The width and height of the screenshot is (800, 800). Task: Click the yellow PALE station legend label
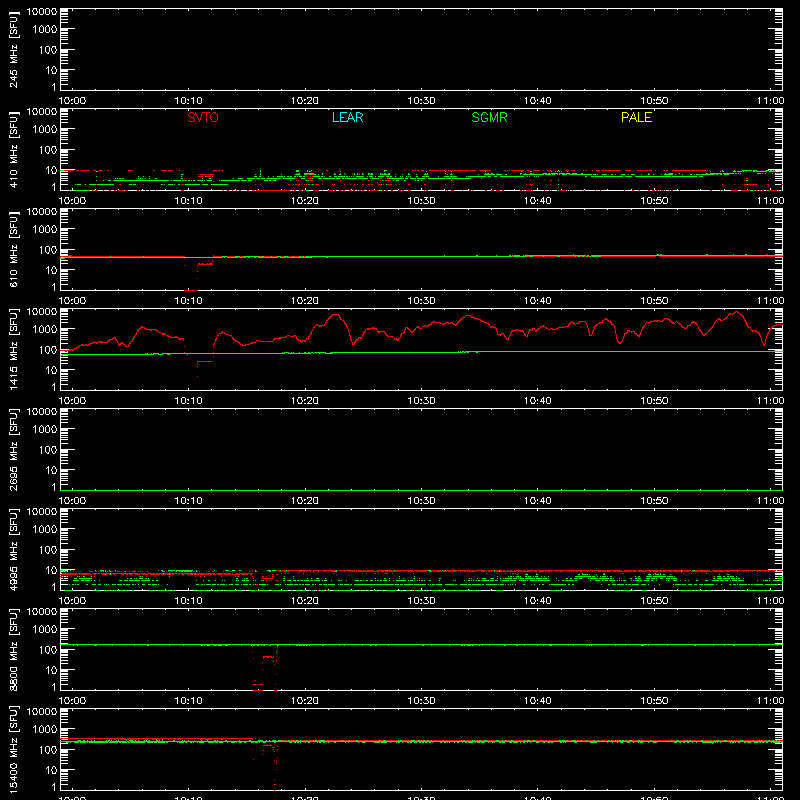point(636,117)
